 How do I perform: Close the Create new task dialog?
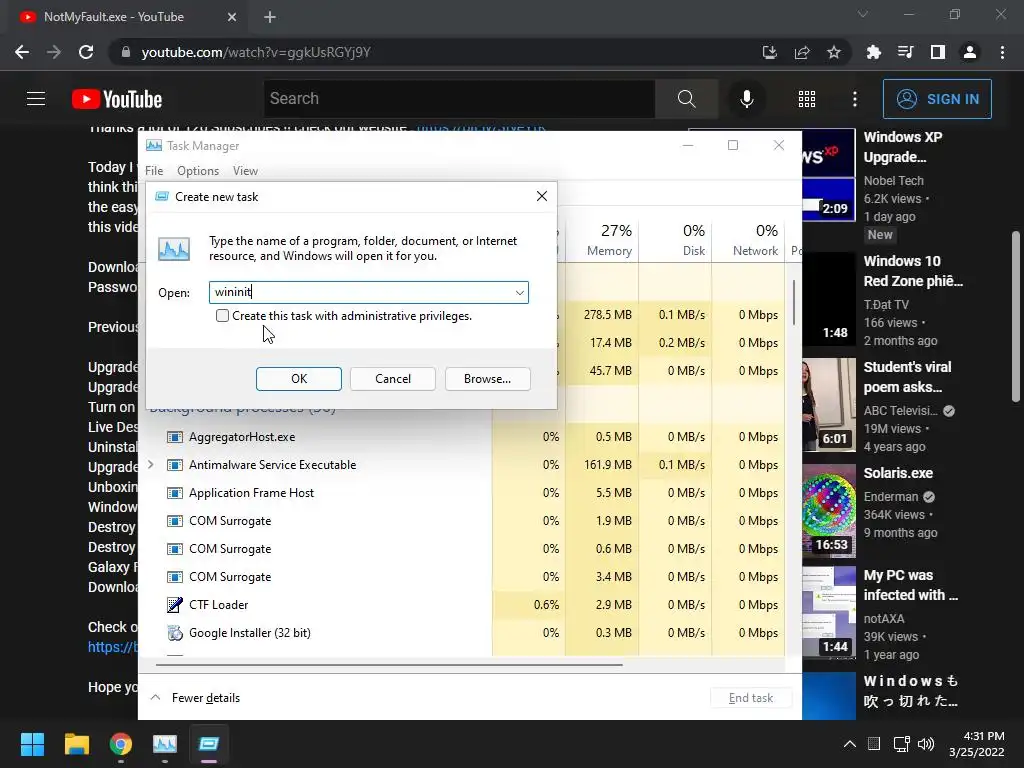[x=541, y=197]
